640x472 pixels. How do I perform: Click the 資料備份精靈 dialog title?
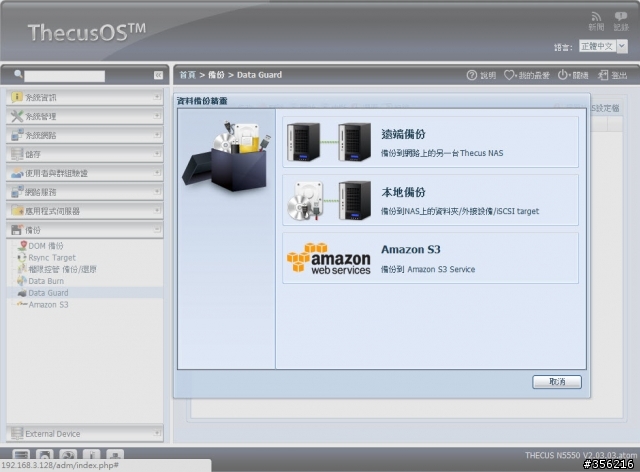(x=202, y=101)
